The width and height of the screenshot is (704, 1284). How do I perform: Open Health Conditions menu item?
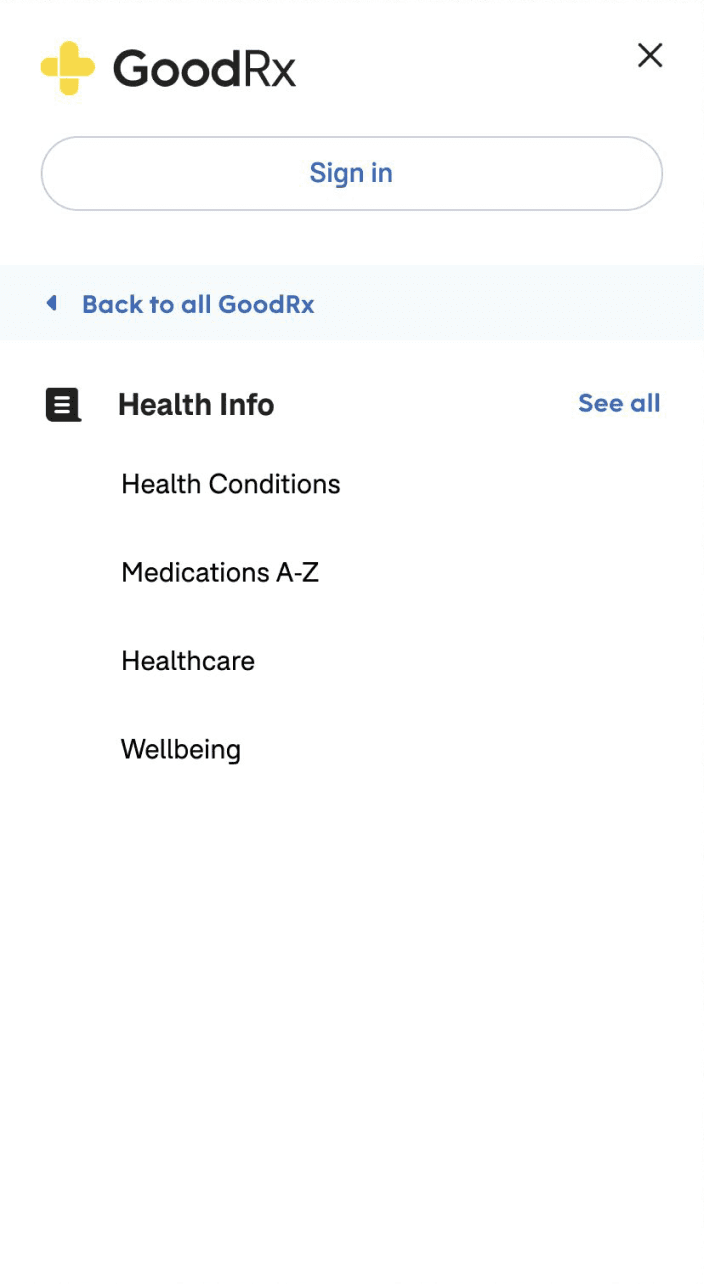231,484
